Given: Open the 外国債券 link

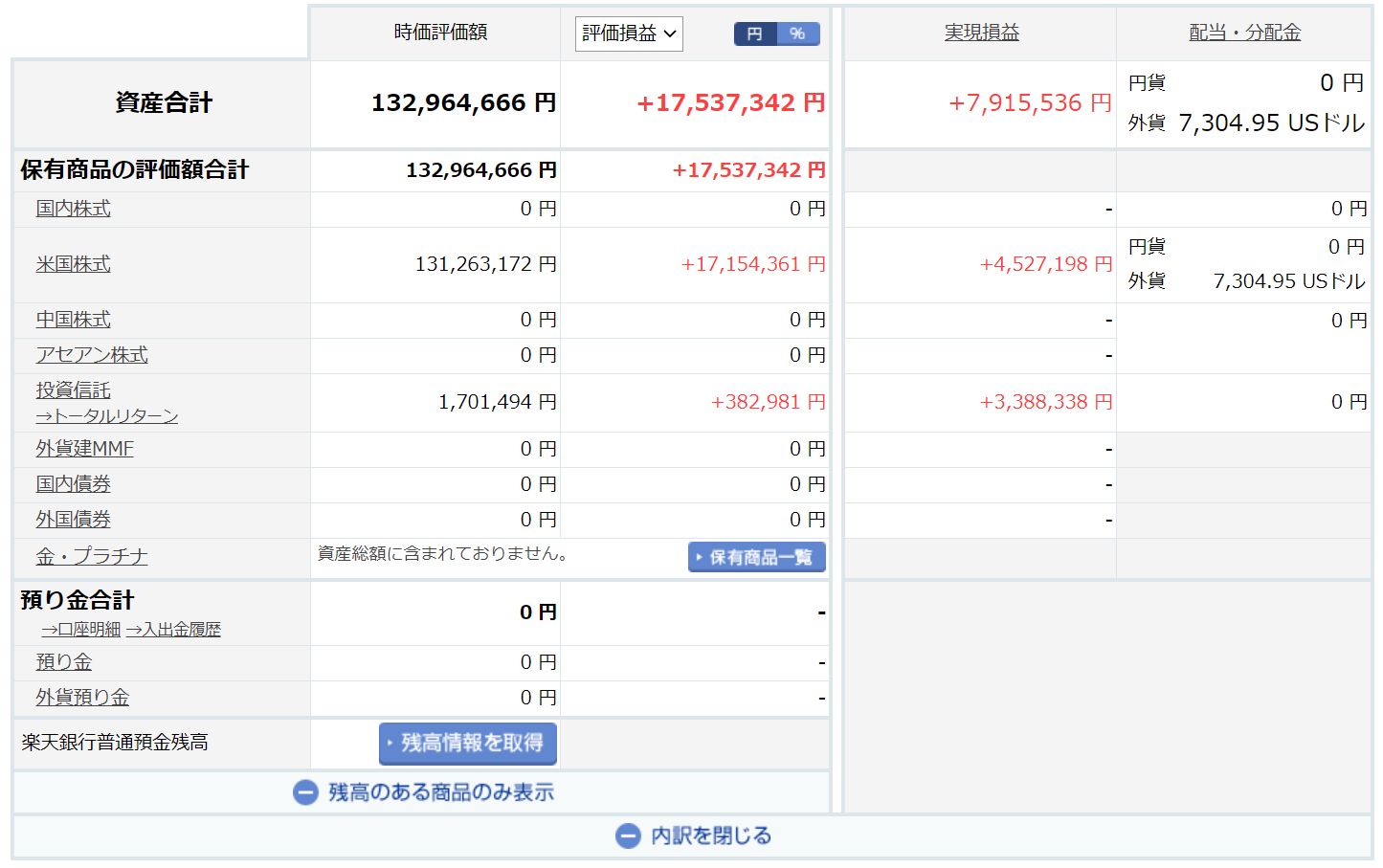Looking at the screenshot, I should pos(73,520).
